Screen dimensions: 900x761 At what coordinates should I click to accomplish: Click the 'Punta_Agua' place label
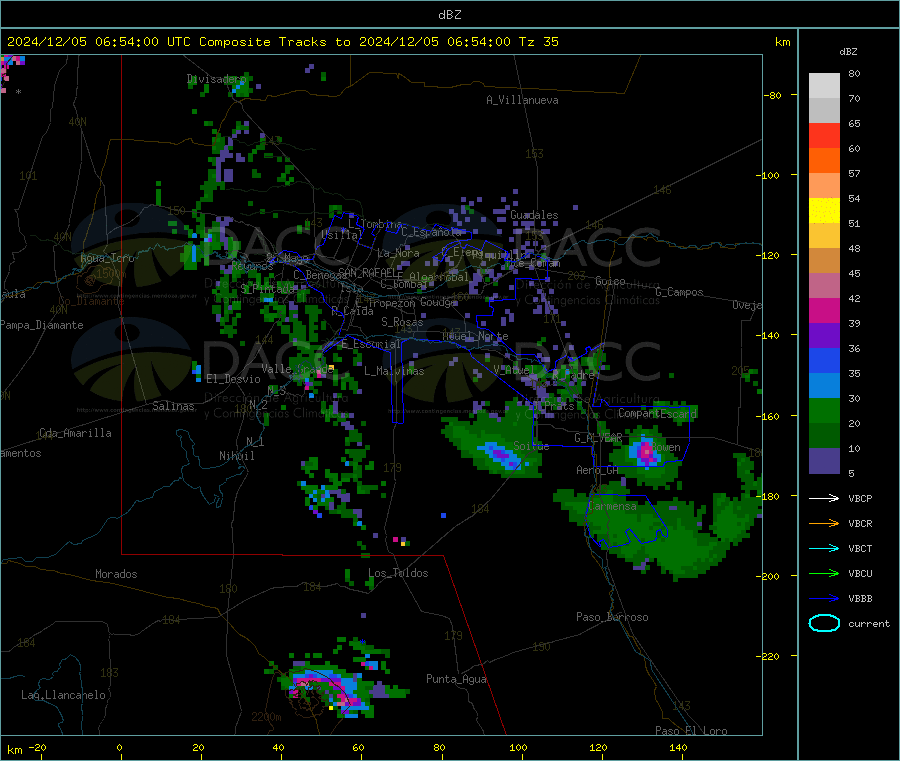pos(456,679)
